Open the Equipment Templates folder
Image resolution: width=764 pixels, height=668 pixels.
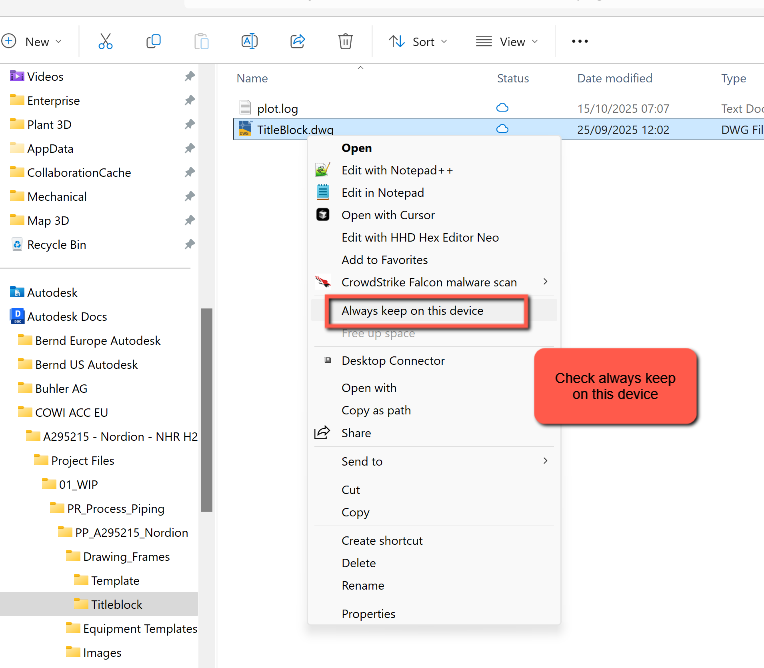click(x=140, y=629)
